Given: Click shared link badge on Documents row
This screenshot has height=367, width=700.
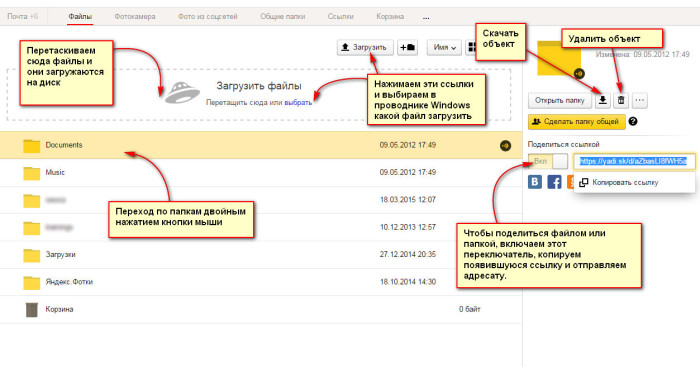Looking at the screenshot, I should [x=505, y=145].
